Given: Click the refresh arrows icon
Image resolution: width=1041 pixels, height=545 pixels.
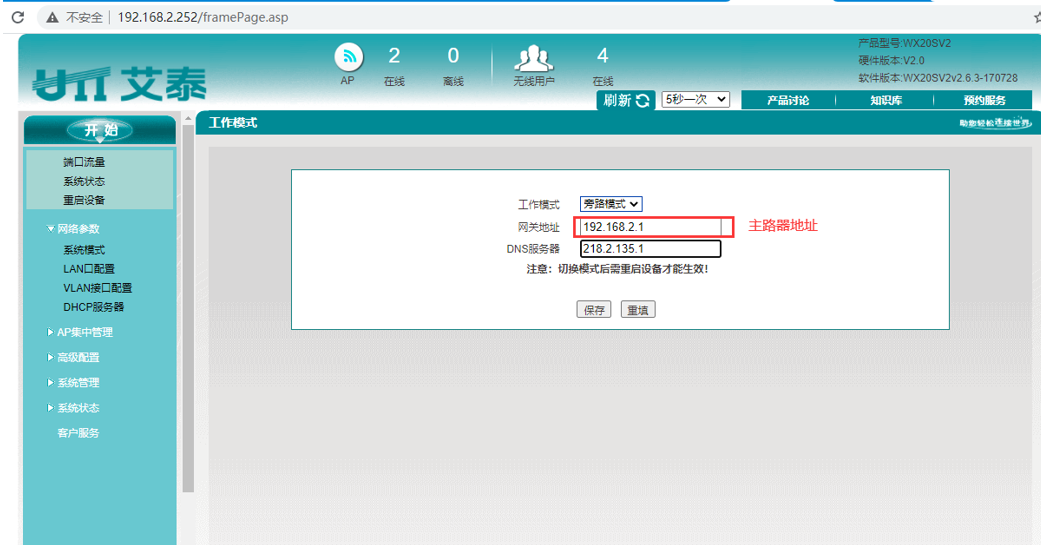Looking at the screenshot, I should (x=643, y=100).
